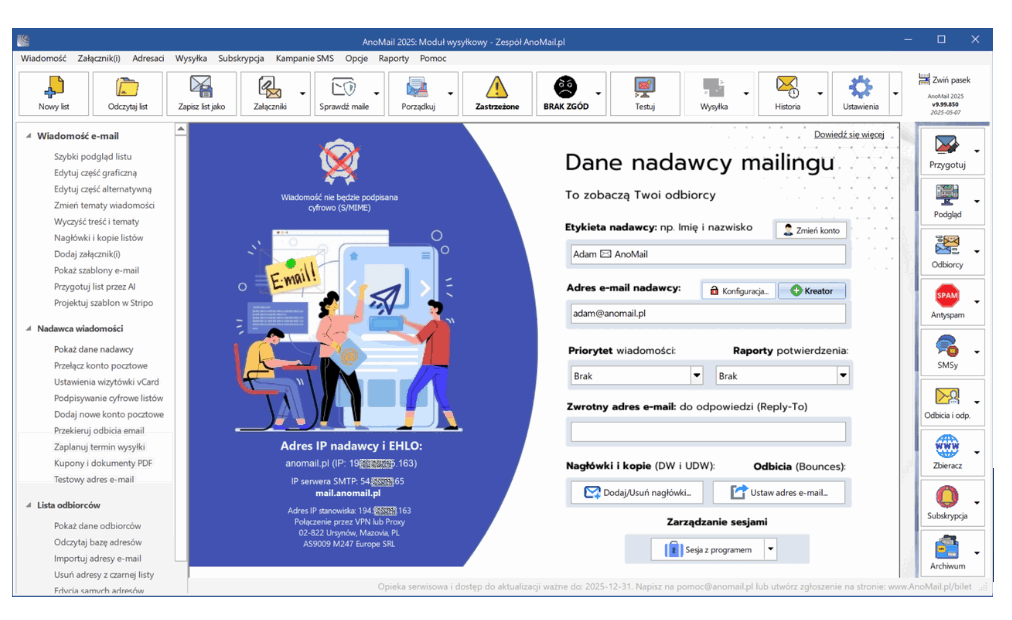
Task: Collapse the Lista odbiorców tree group
Action: point(28,505)
